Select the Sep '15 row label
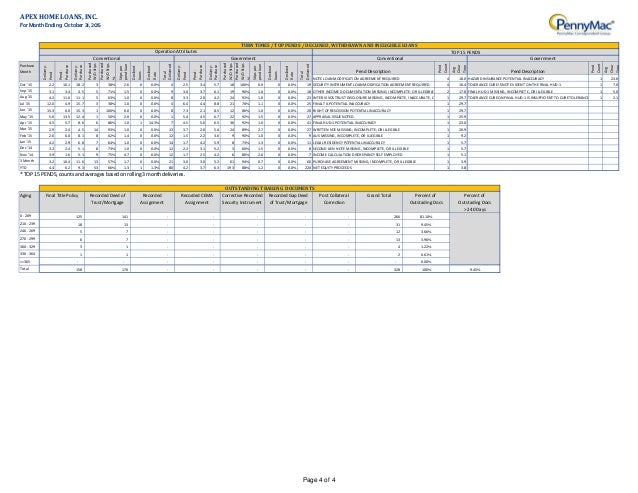The width and height of the screenshot is (638, 493). pyautogui.click(x=26, y=91)
